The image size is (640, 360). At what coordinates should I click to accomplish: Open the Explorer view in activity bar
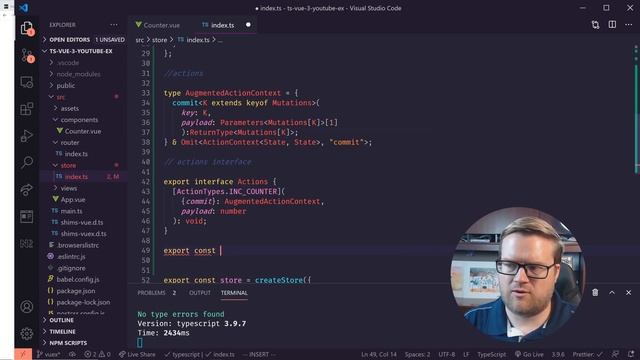tap(27, 29)
